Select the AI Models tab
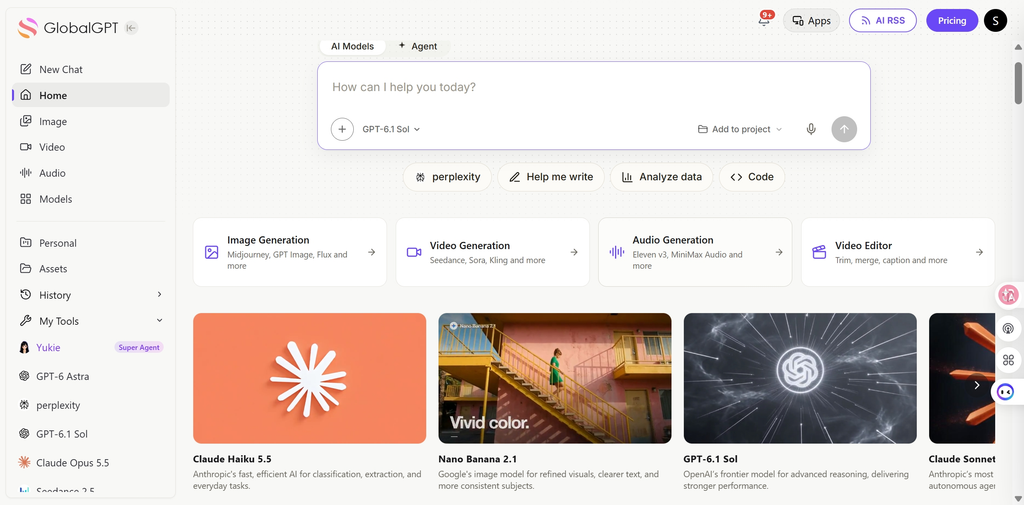Viewport: 1024px width, 505px height. (353, 46)
